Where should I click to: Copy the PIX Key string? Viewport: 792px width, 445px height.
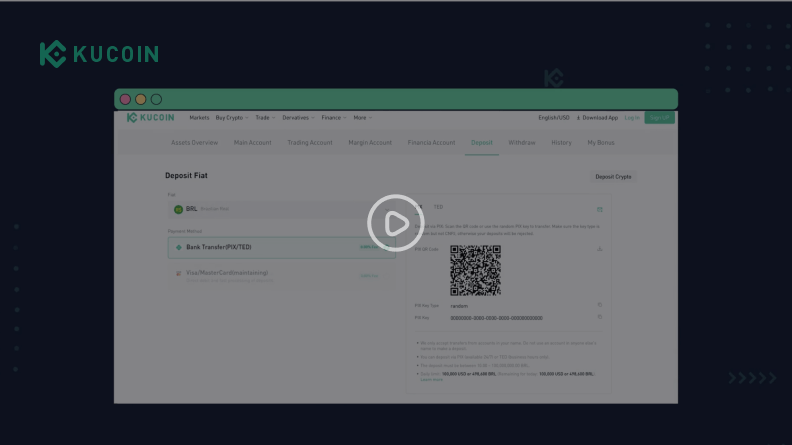click(600, 317)
